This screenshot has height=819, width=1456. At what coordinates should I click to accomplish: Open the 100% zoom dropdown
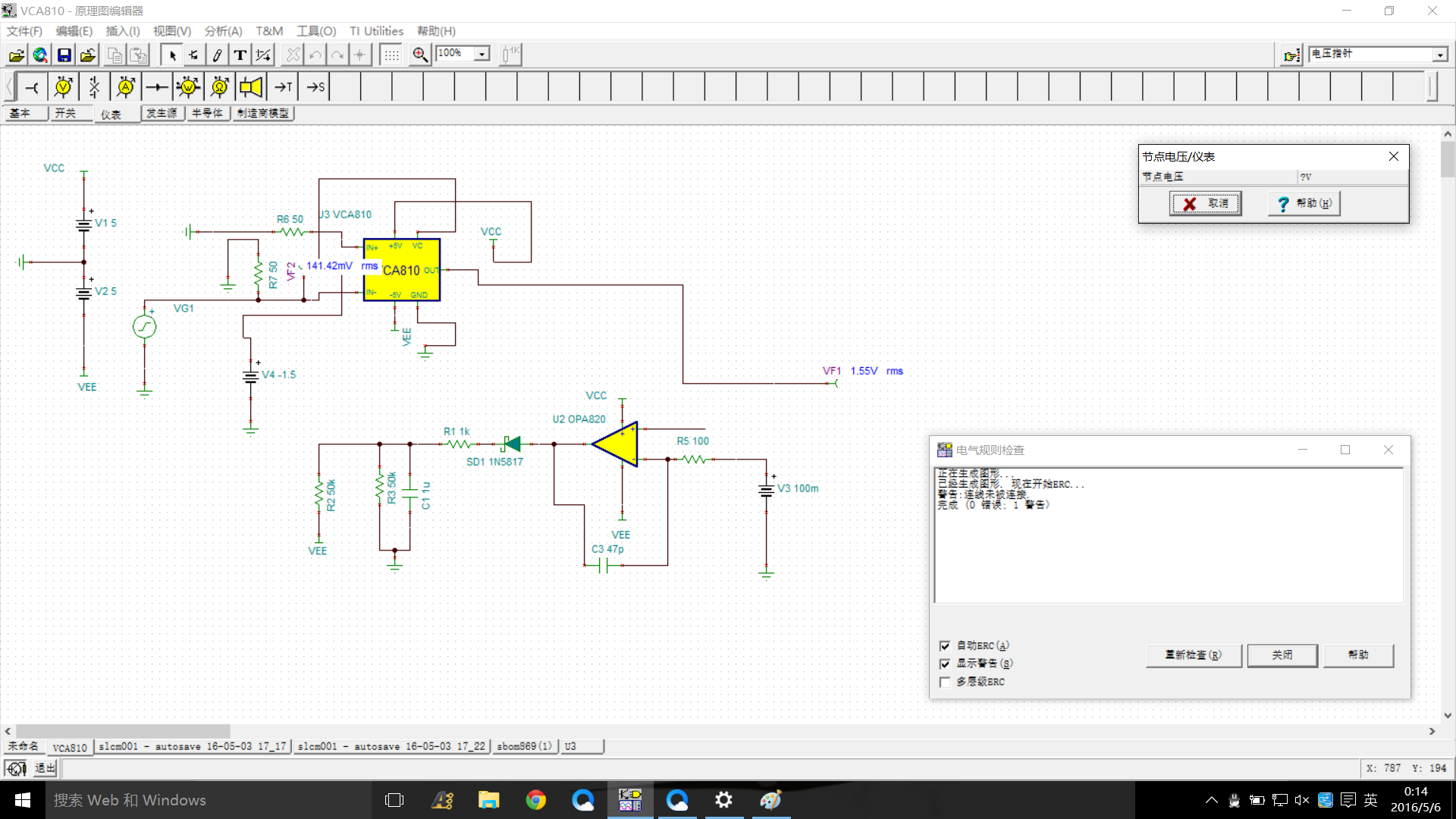482,54
